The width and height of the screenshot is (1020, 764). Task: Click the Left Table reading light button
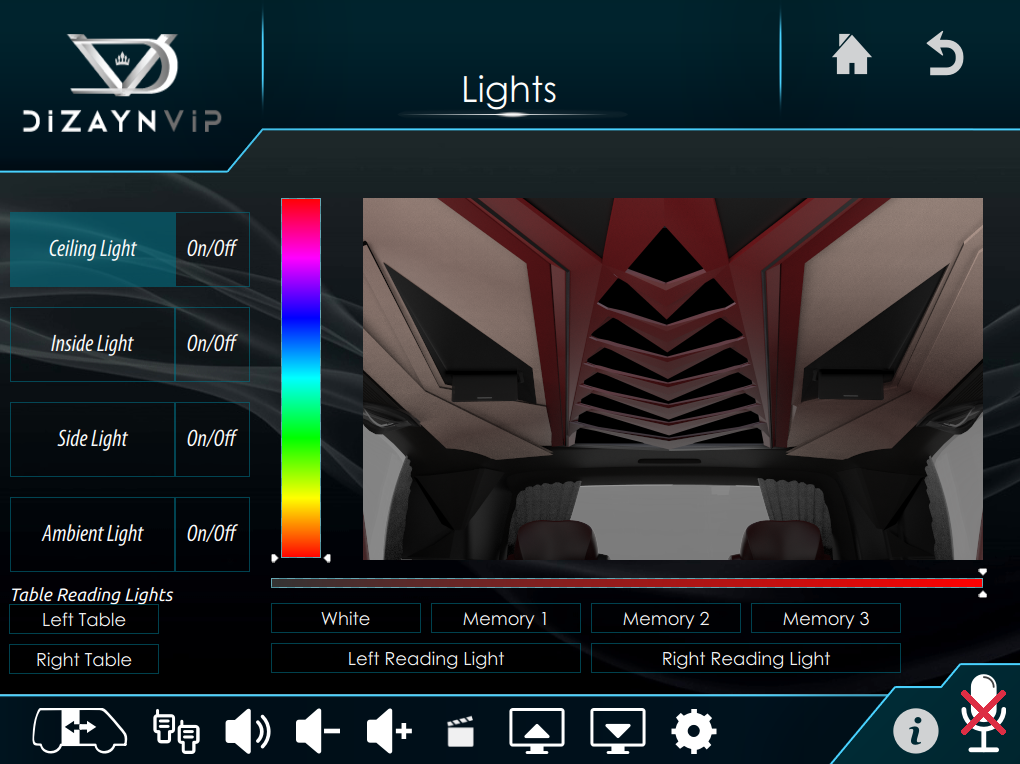point(84,620)
